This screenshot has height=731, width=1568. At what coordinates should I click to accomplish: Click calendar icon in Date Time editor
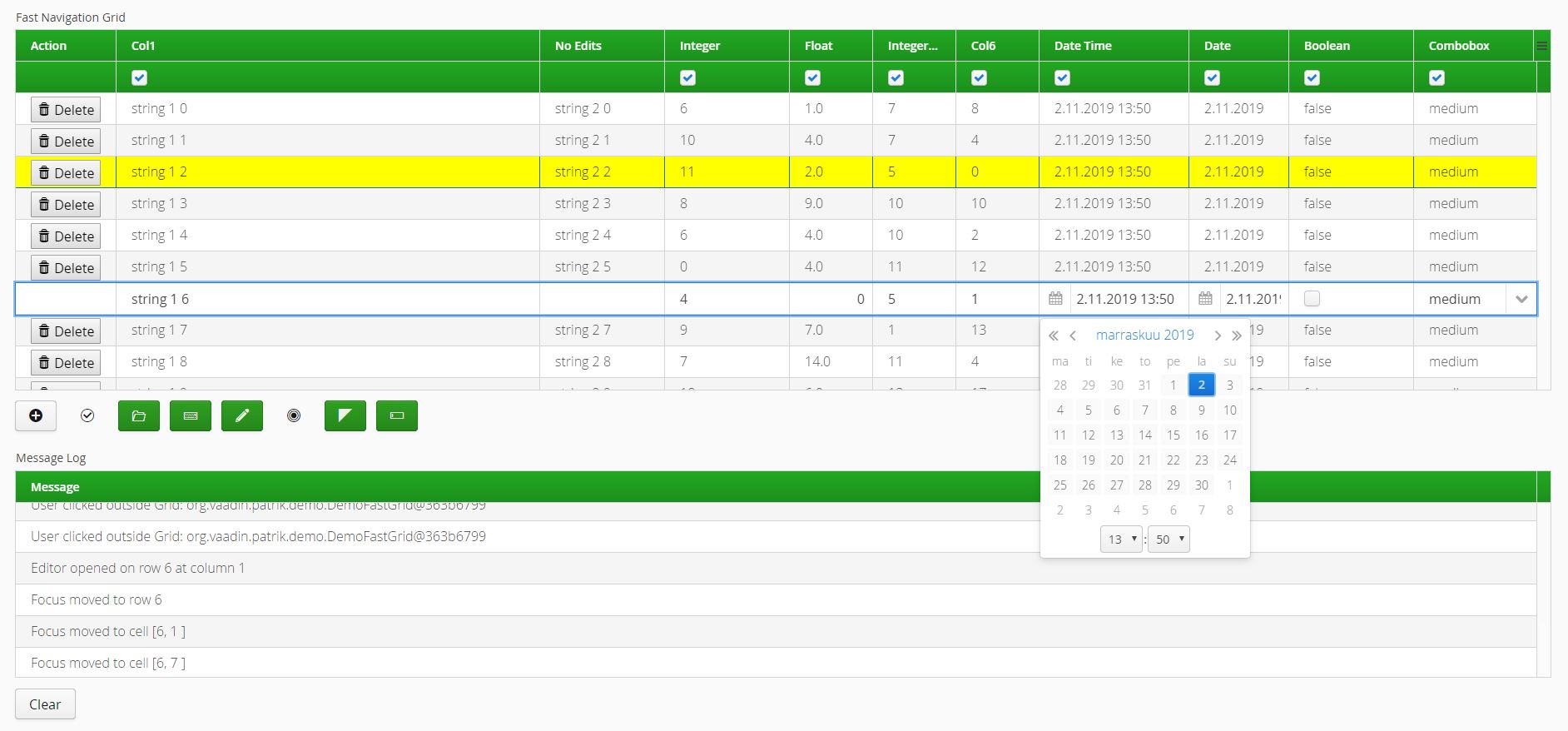(1055, 299)
